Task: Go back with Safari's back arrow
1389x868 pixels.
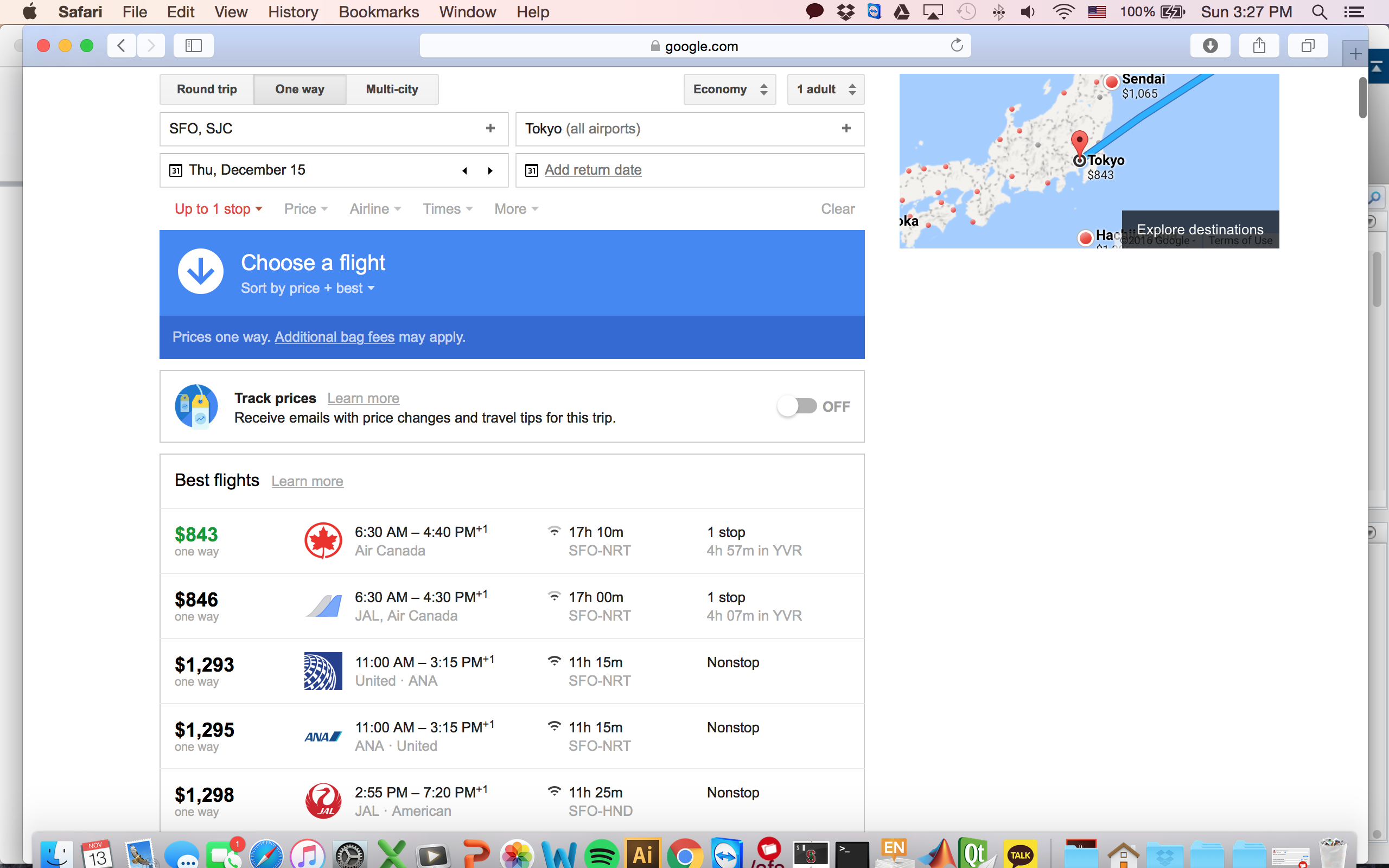Action: [121, 46]
